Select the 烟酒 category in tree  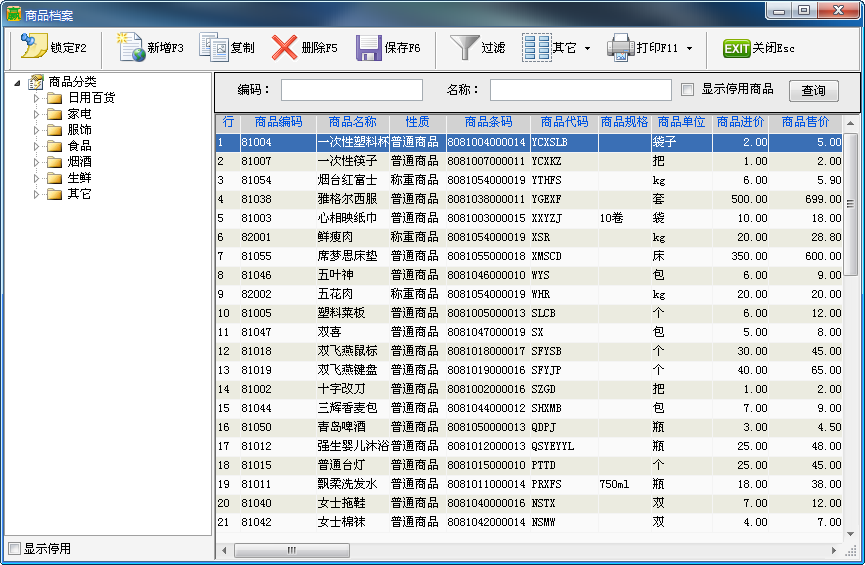79,162
